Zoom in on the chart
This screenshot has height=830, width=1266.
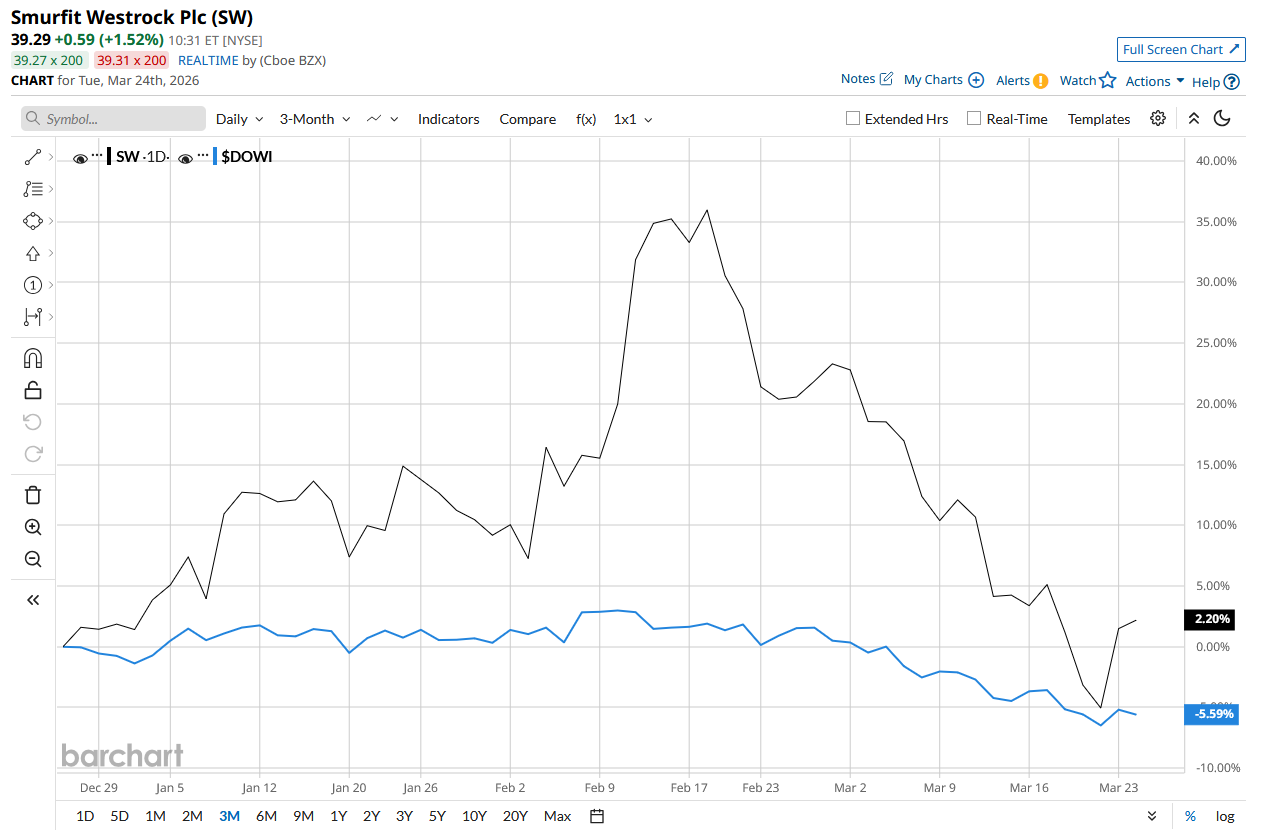point(32,527)
